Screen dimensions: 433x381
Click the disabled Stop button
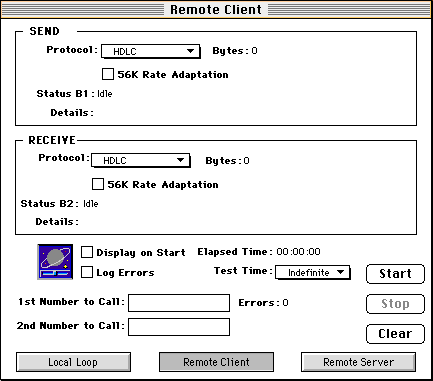coord(395,304)
